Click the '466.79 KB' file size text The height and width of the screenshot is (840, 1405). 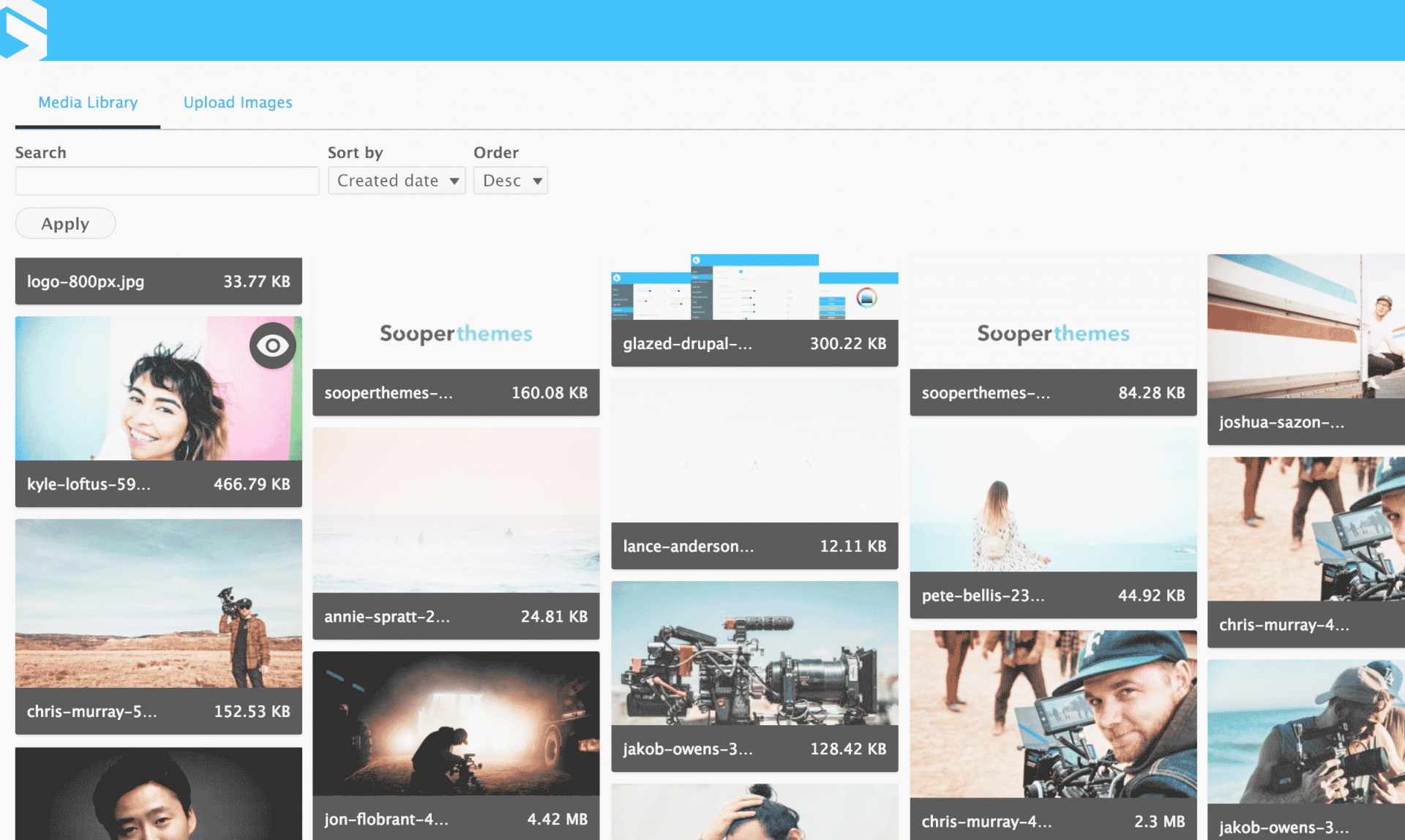252,484
